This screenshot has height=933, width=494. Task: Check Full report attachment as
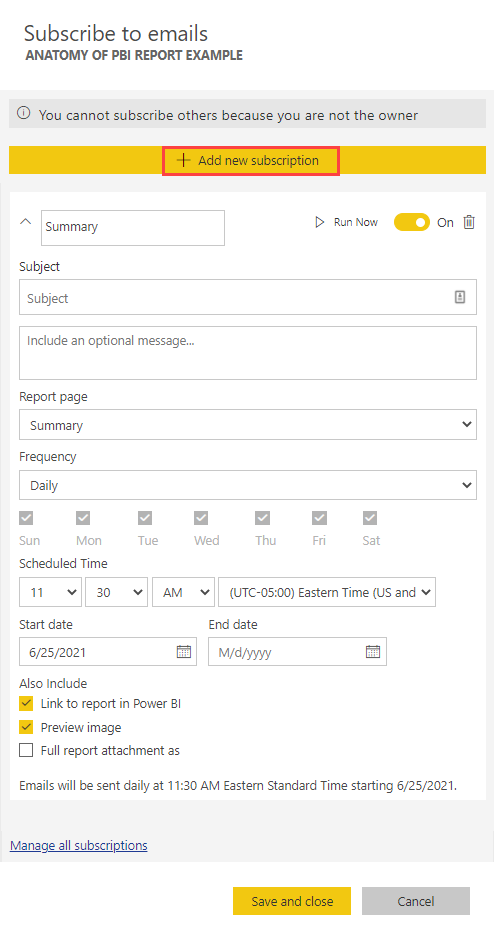[x=26, y=750]
